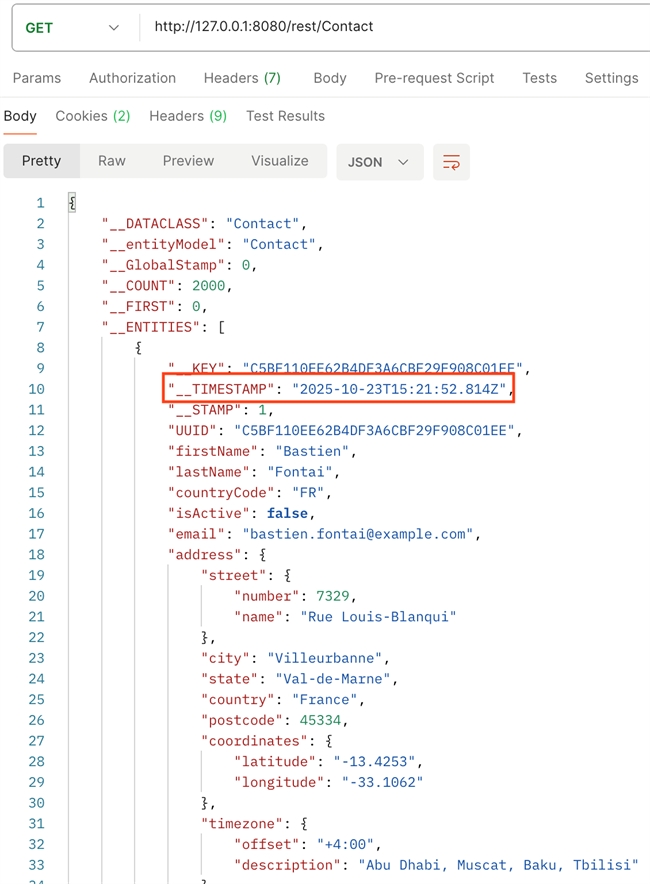Click the __TIMESTAMP value on line 10

point(400,389)
